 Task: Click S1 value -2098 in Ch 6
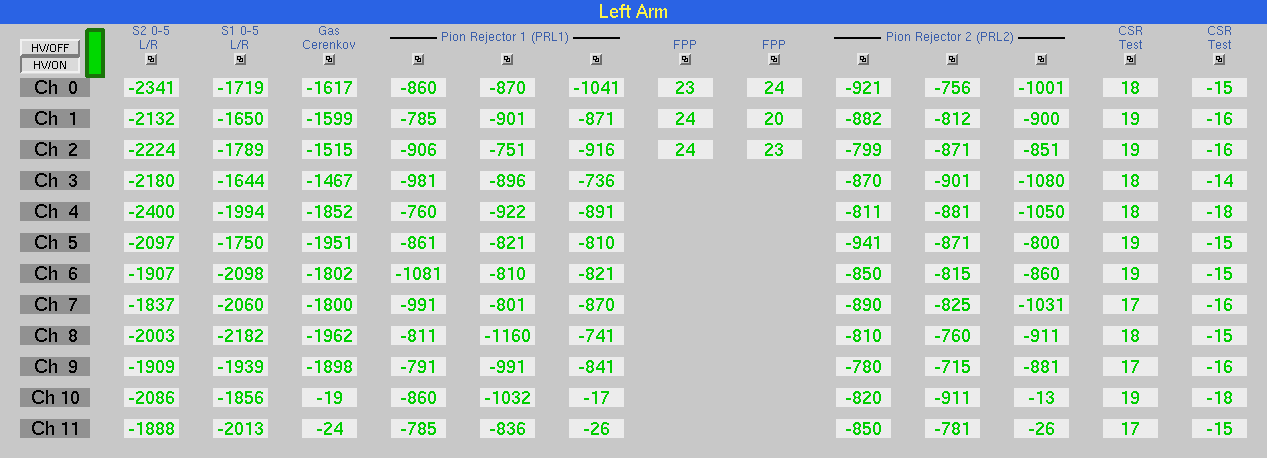click(240, 274)
